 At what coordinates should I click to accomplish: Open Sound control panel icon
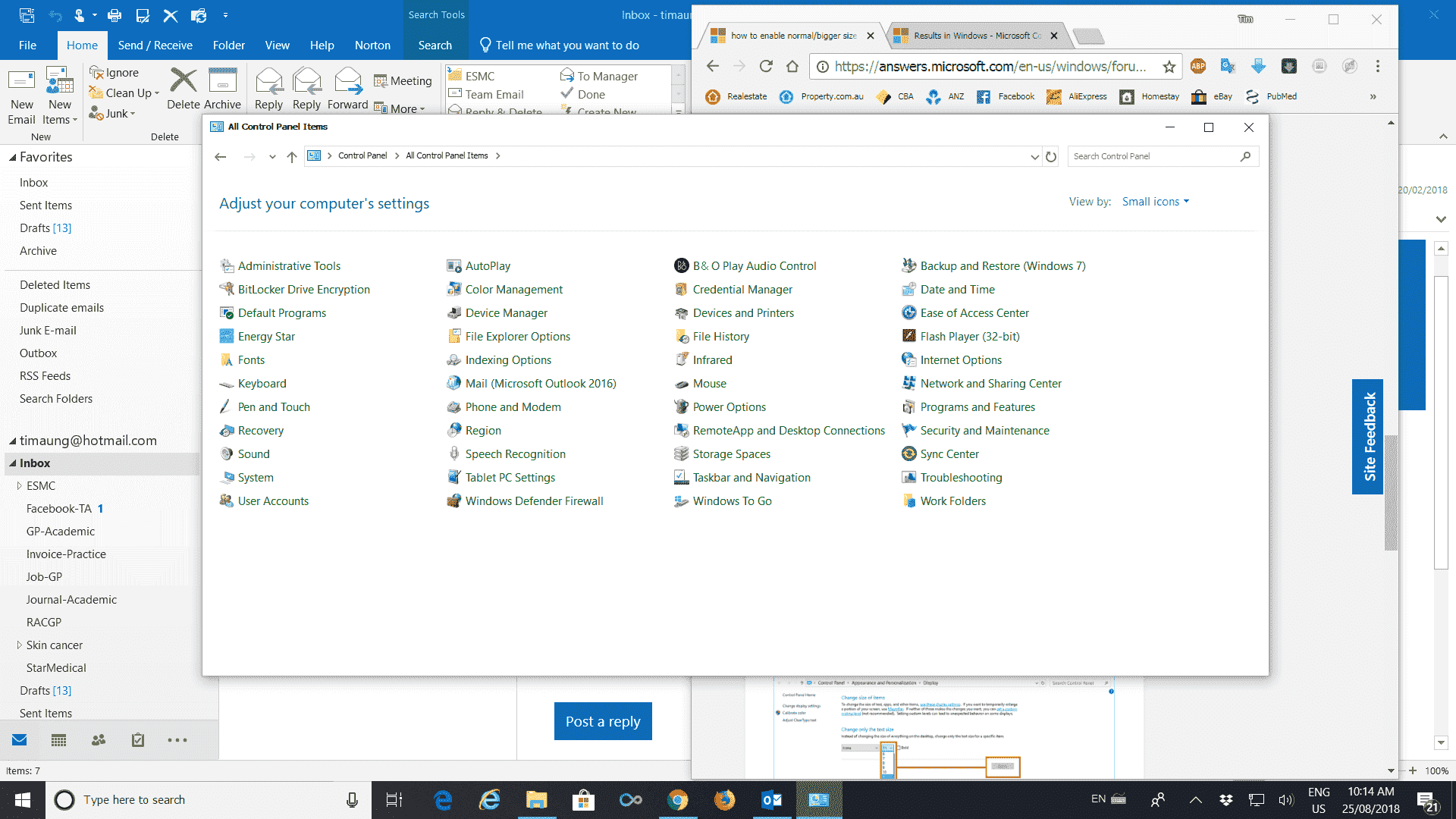(227, 454)
